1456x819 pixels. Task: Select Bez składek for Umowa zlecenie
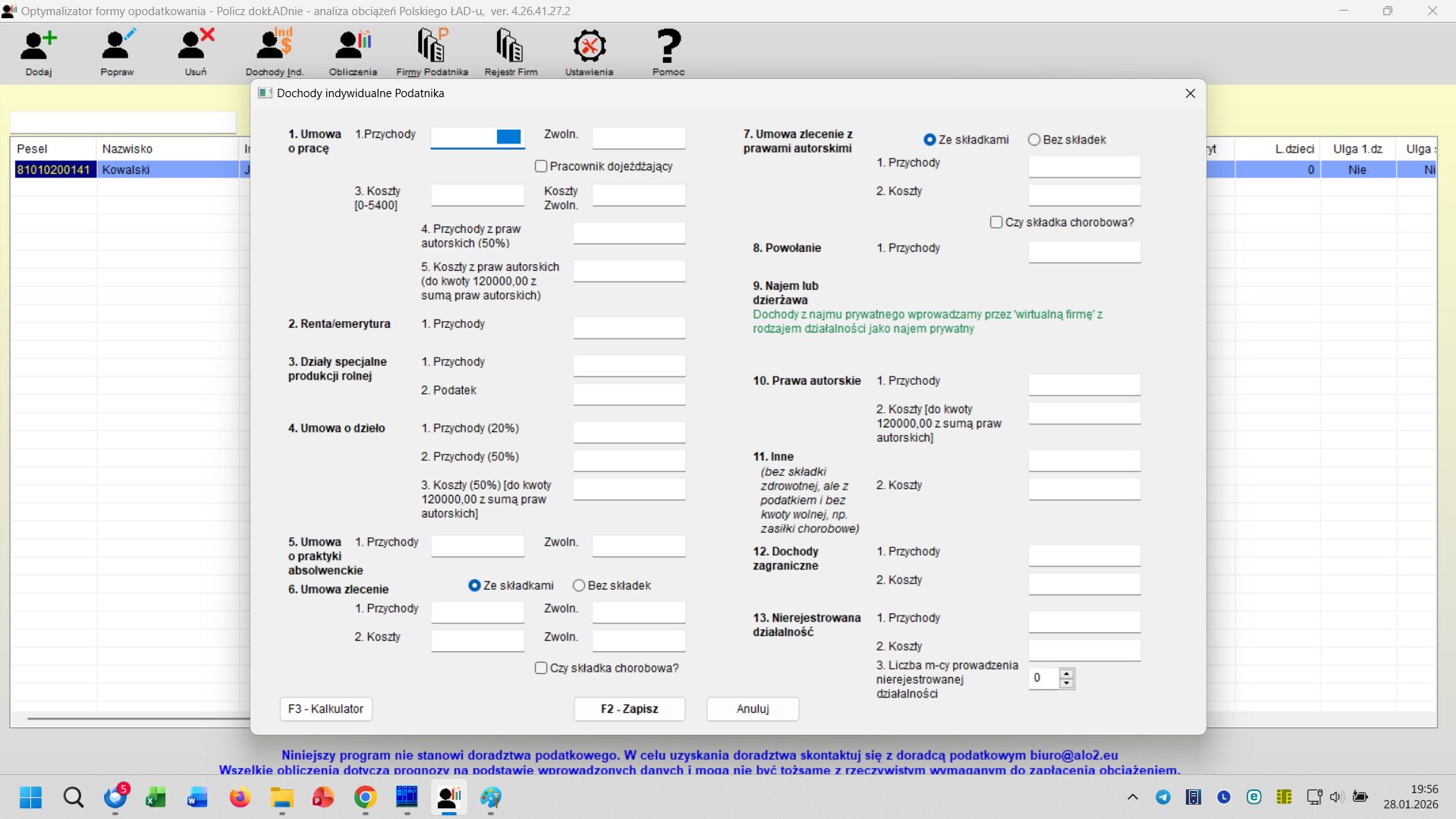coord(580,585)
